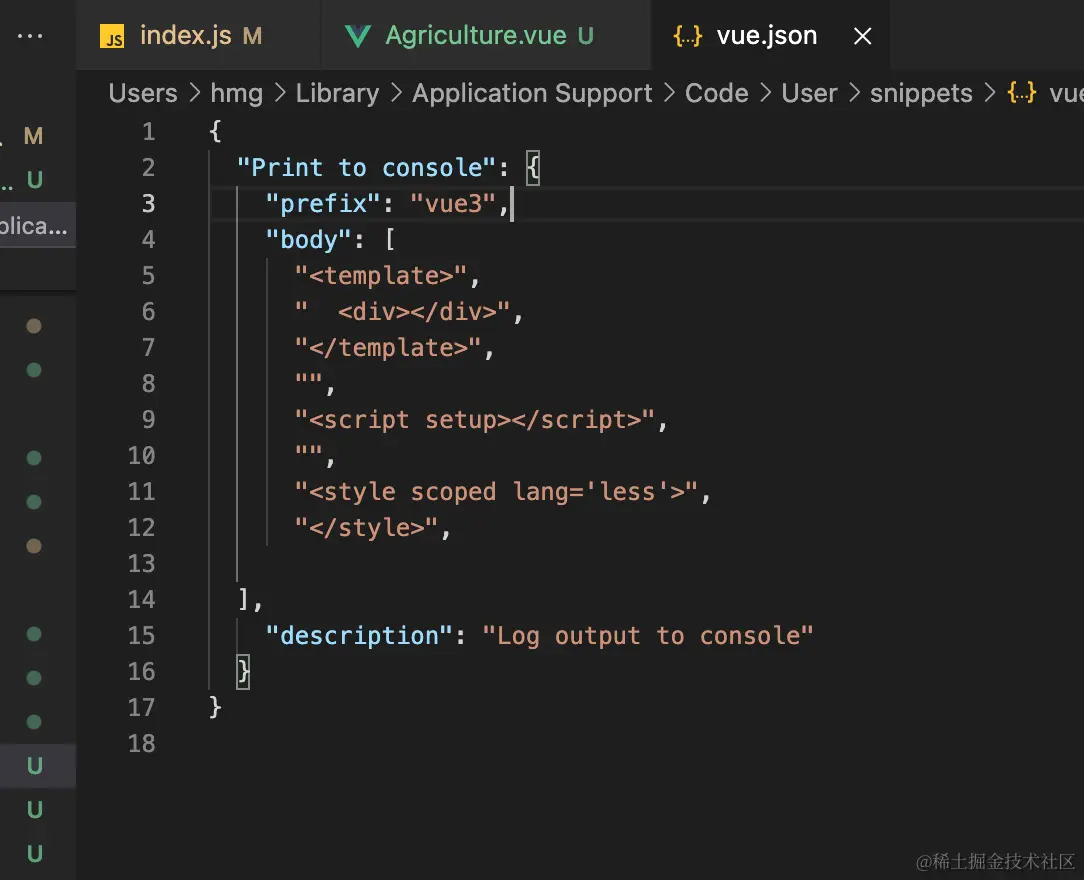Click the "Print to console" key
This screenshot has width=1084, height=880.
click(366, 167)
